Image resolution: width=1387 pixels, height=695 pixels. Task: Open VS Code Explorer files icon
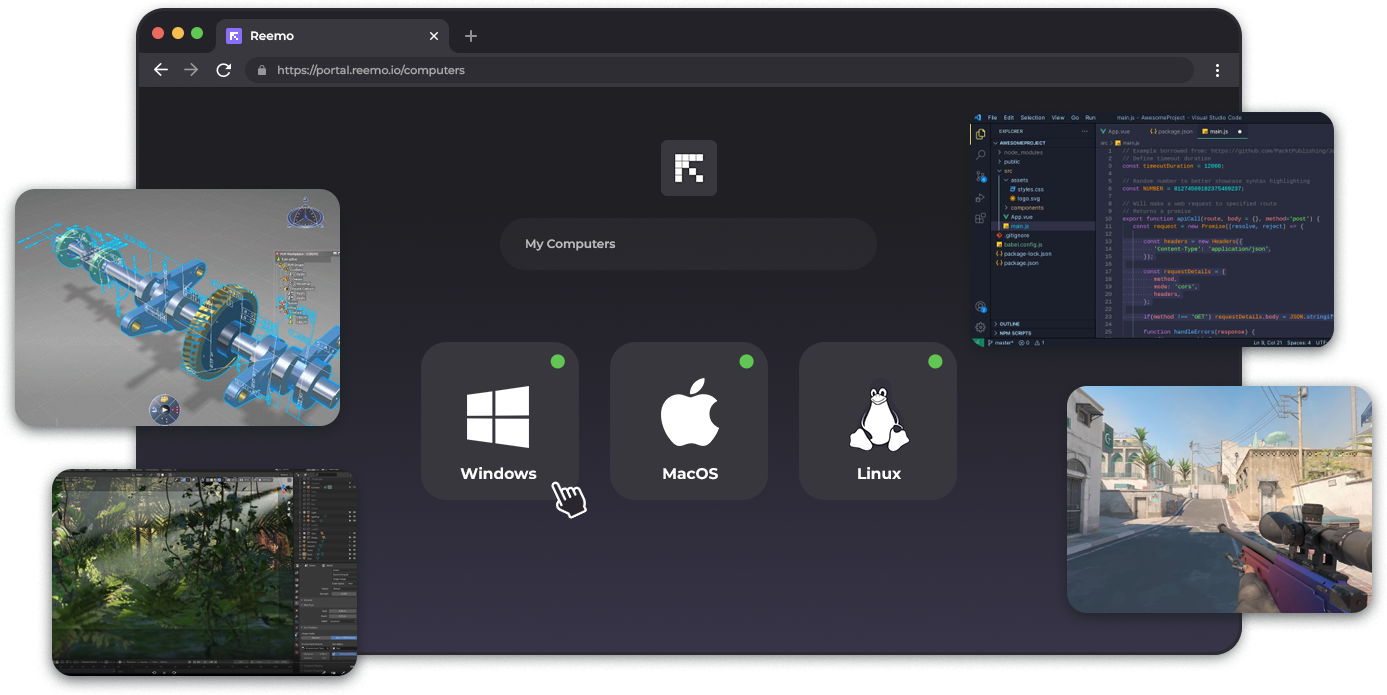980,134
